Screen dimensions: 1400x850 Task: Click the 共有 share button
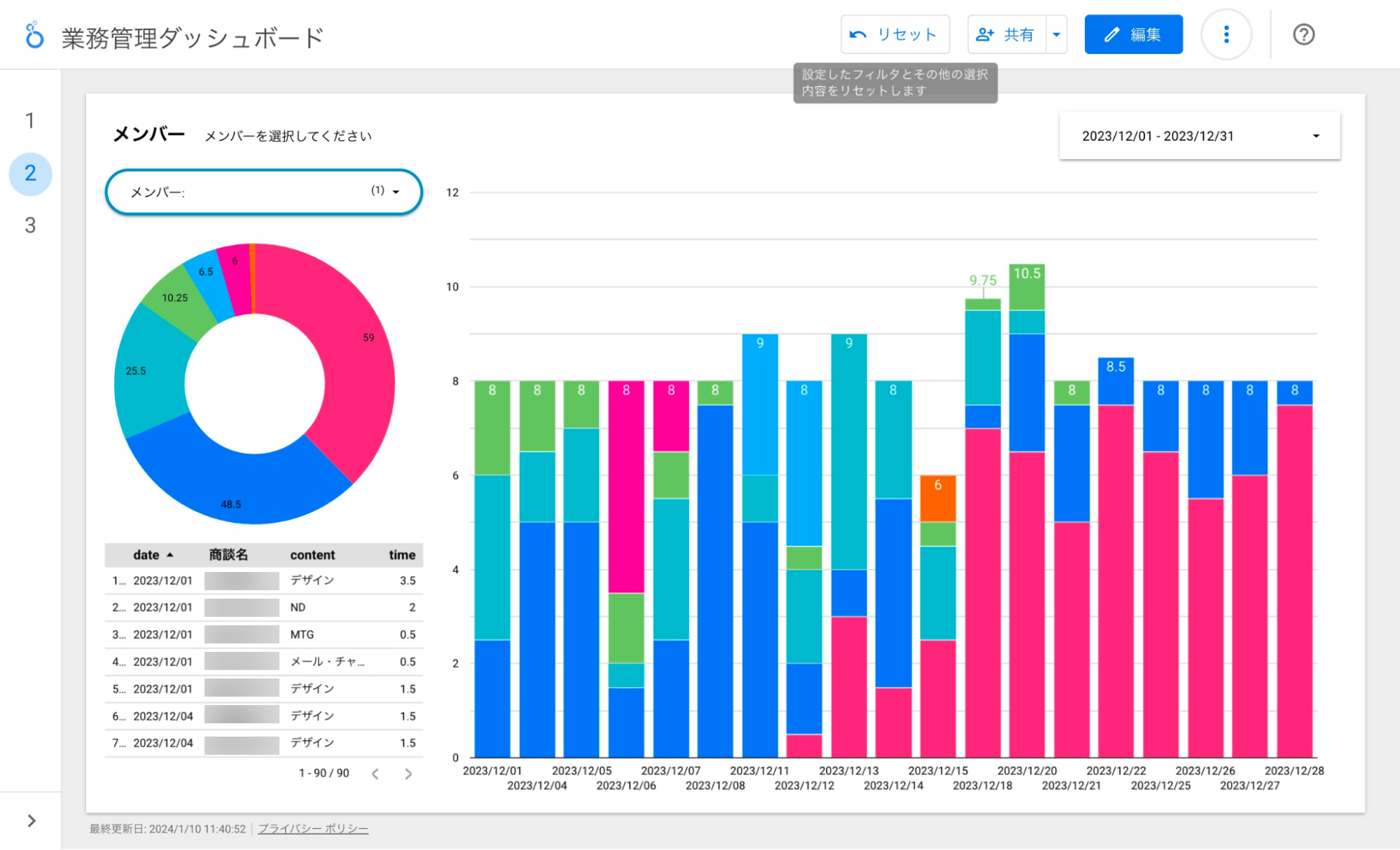(x=1006, y=34)
